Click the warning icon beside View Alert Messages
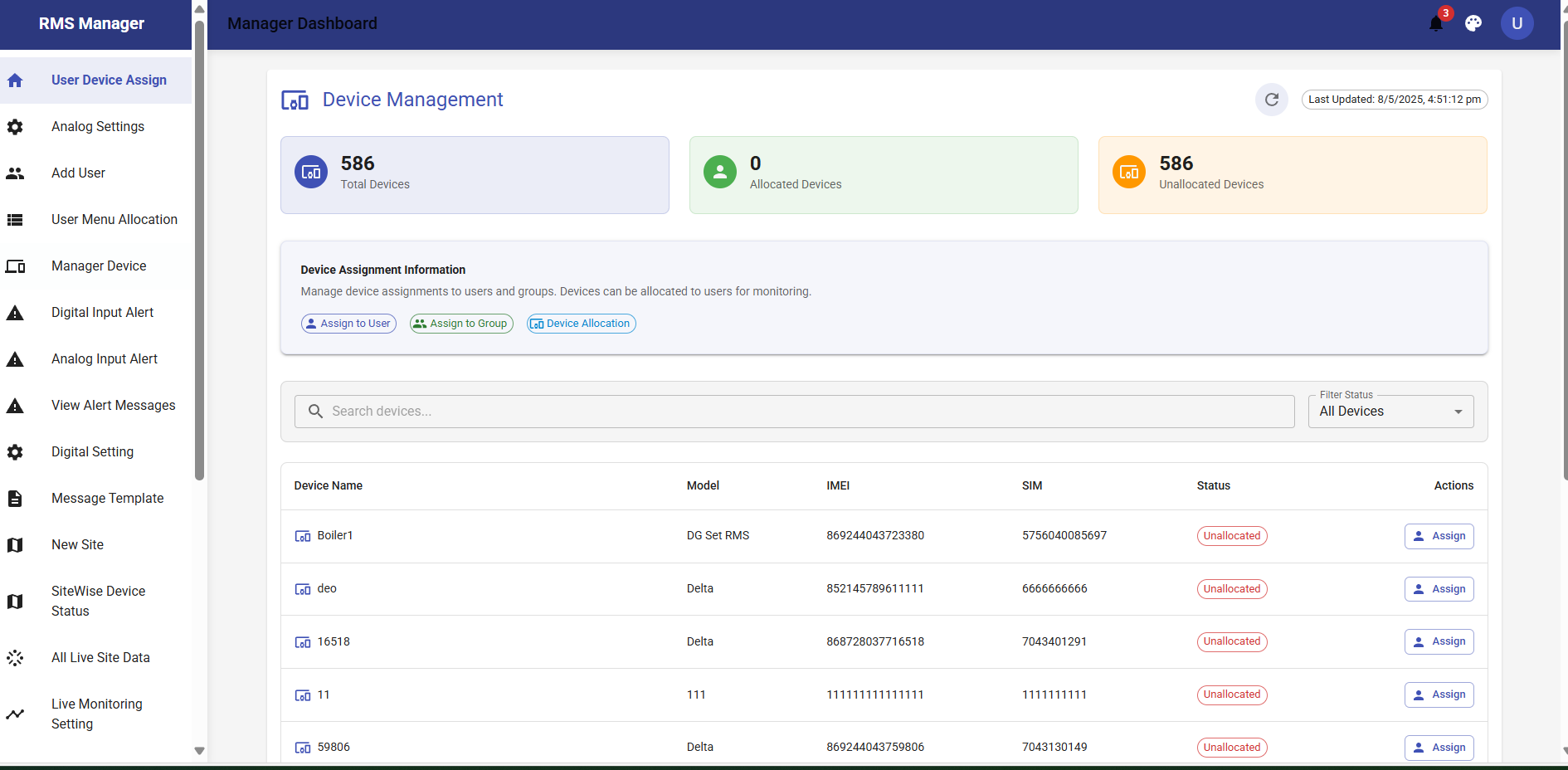The image size is (1568, 770). tap(15, 406)
